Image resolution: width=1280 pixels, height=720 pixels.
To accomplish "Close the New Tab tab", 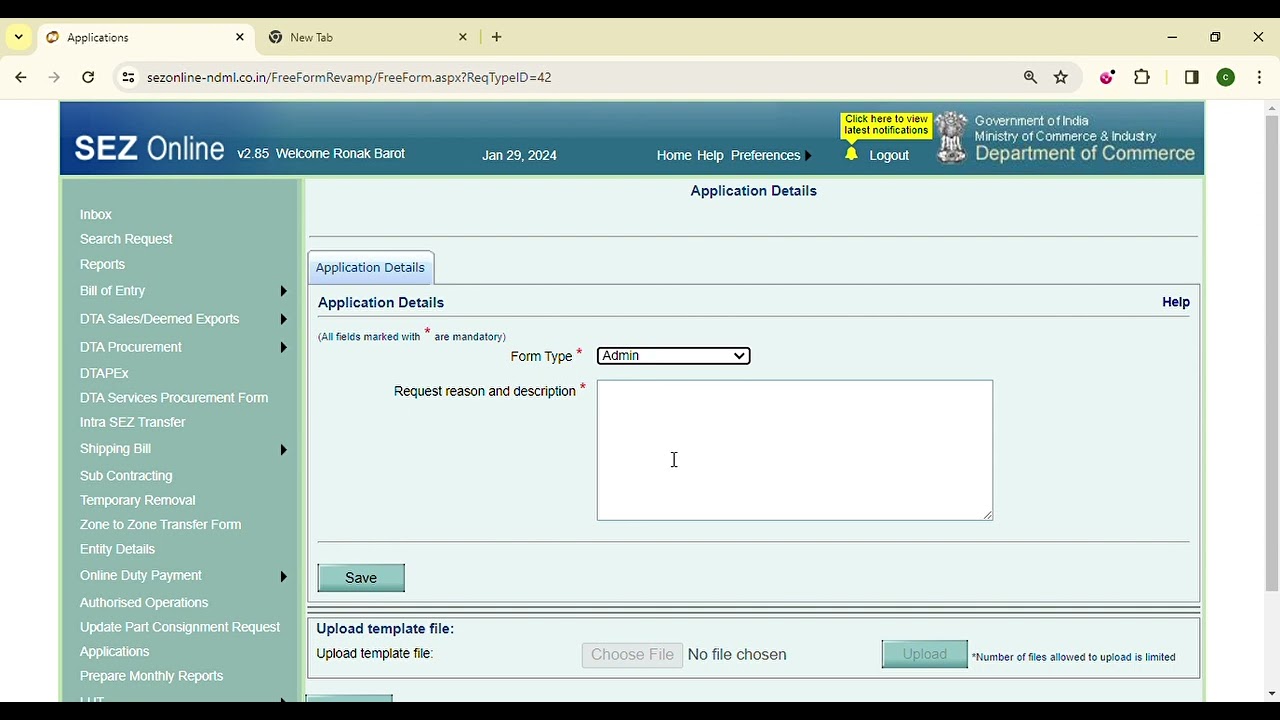I will [x=463, y=37].
